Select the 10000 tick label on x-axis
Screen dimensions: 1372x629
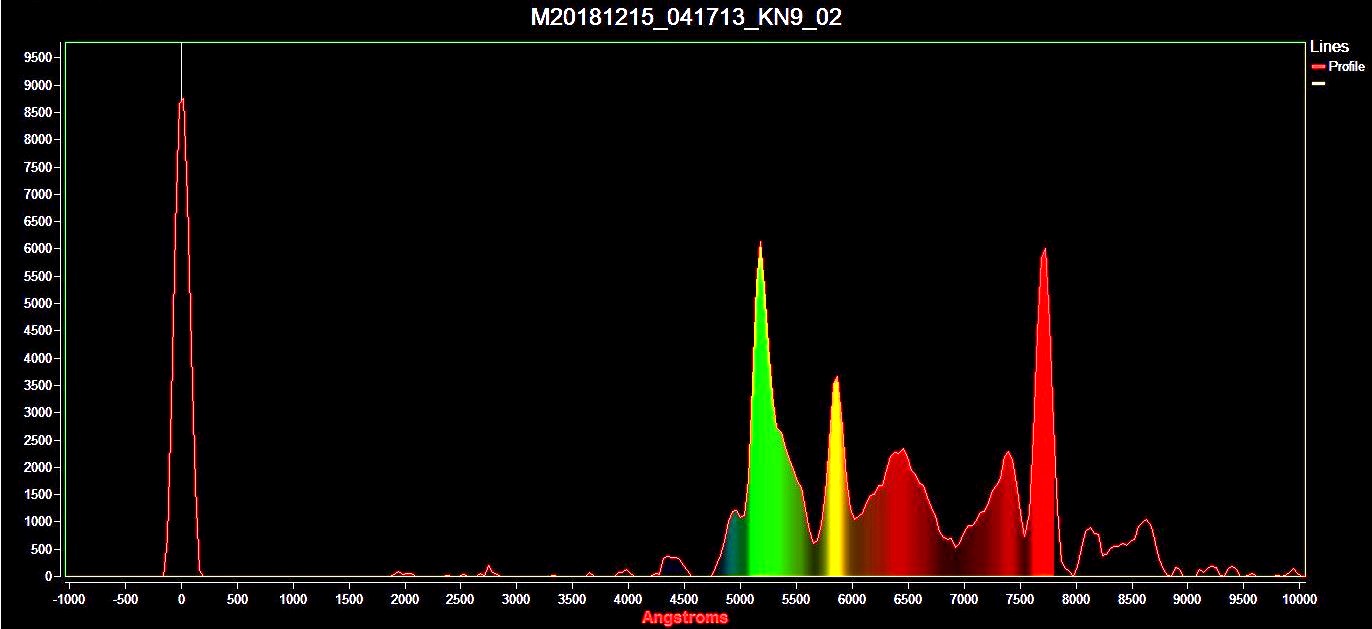[x=1299, y=599]
